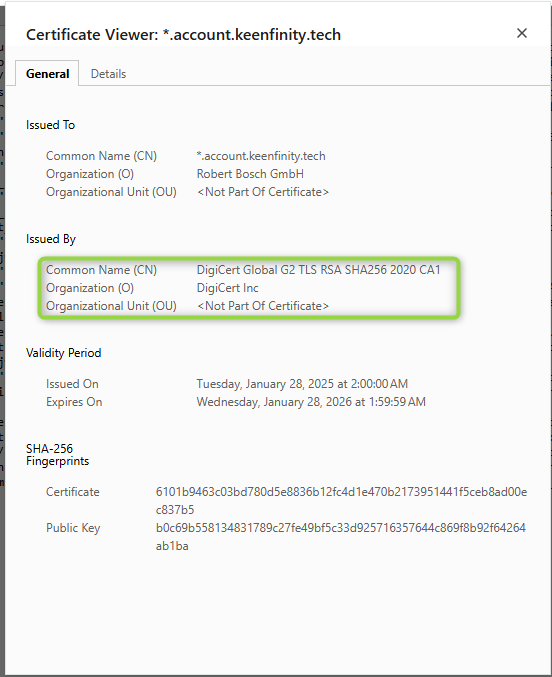Click the Robert Bosch GmbH organization value

250,174
